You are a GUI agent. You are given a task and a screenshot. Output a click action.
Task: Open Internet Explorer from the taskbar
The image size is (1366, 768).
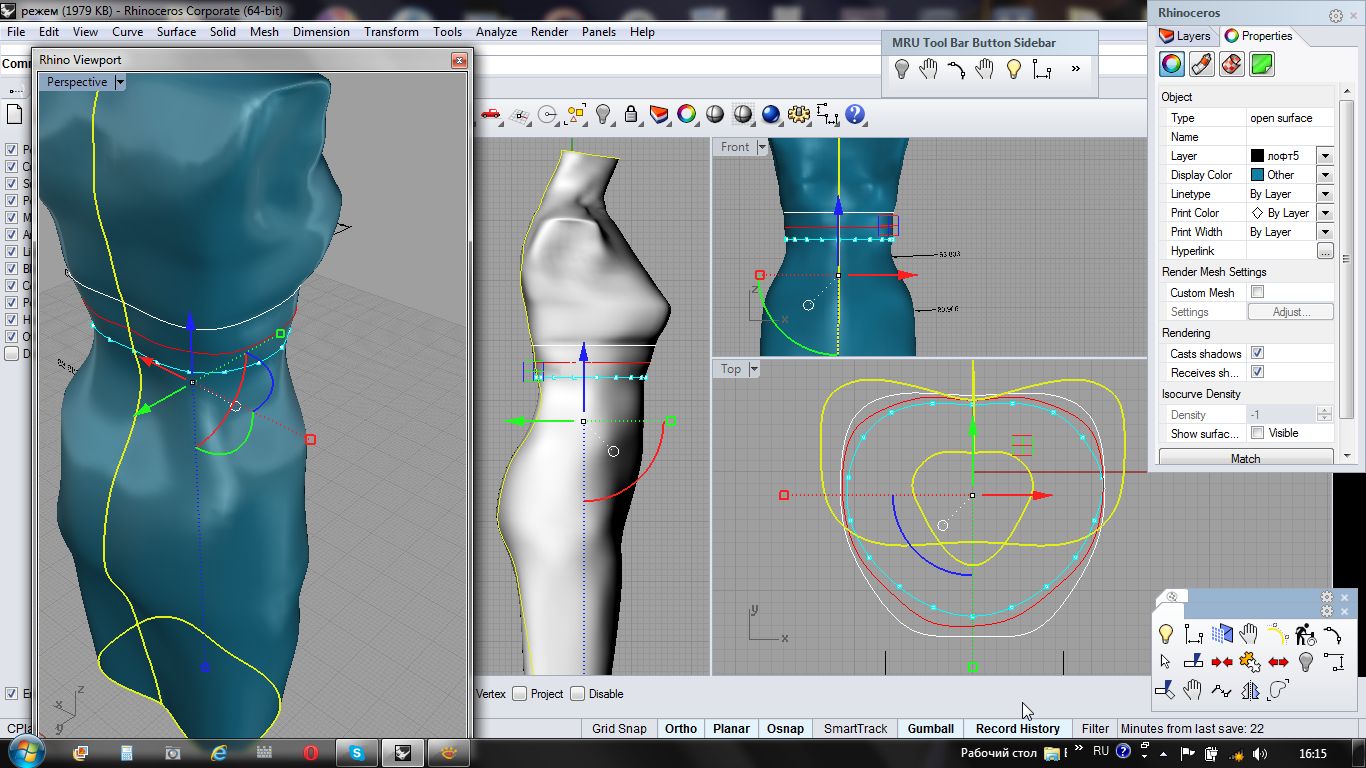pyautogui.click(x=218, y=753)
